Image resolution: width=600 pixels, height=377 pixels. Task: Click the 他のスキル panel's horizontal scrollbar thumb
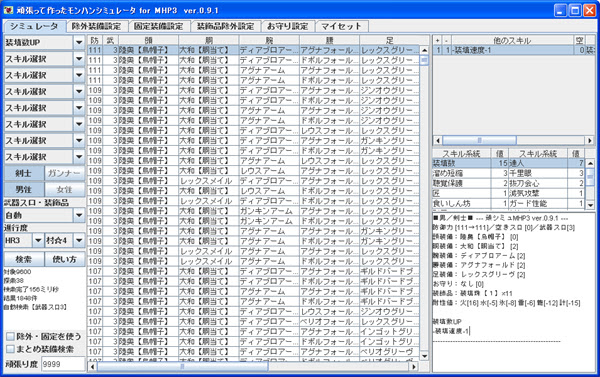(479, 140)
